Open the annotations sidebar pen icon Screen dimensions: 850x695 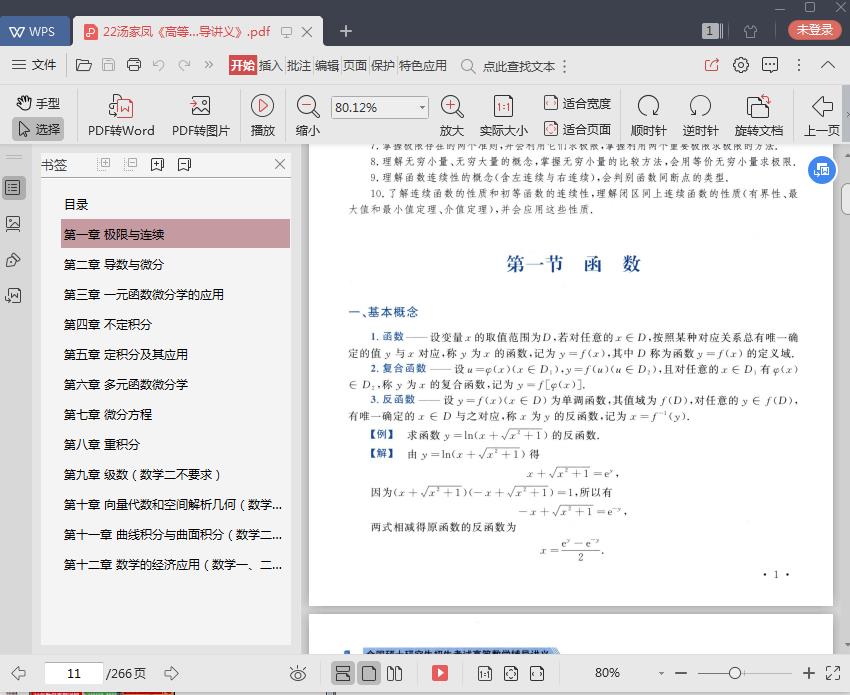tap(13, 260)
